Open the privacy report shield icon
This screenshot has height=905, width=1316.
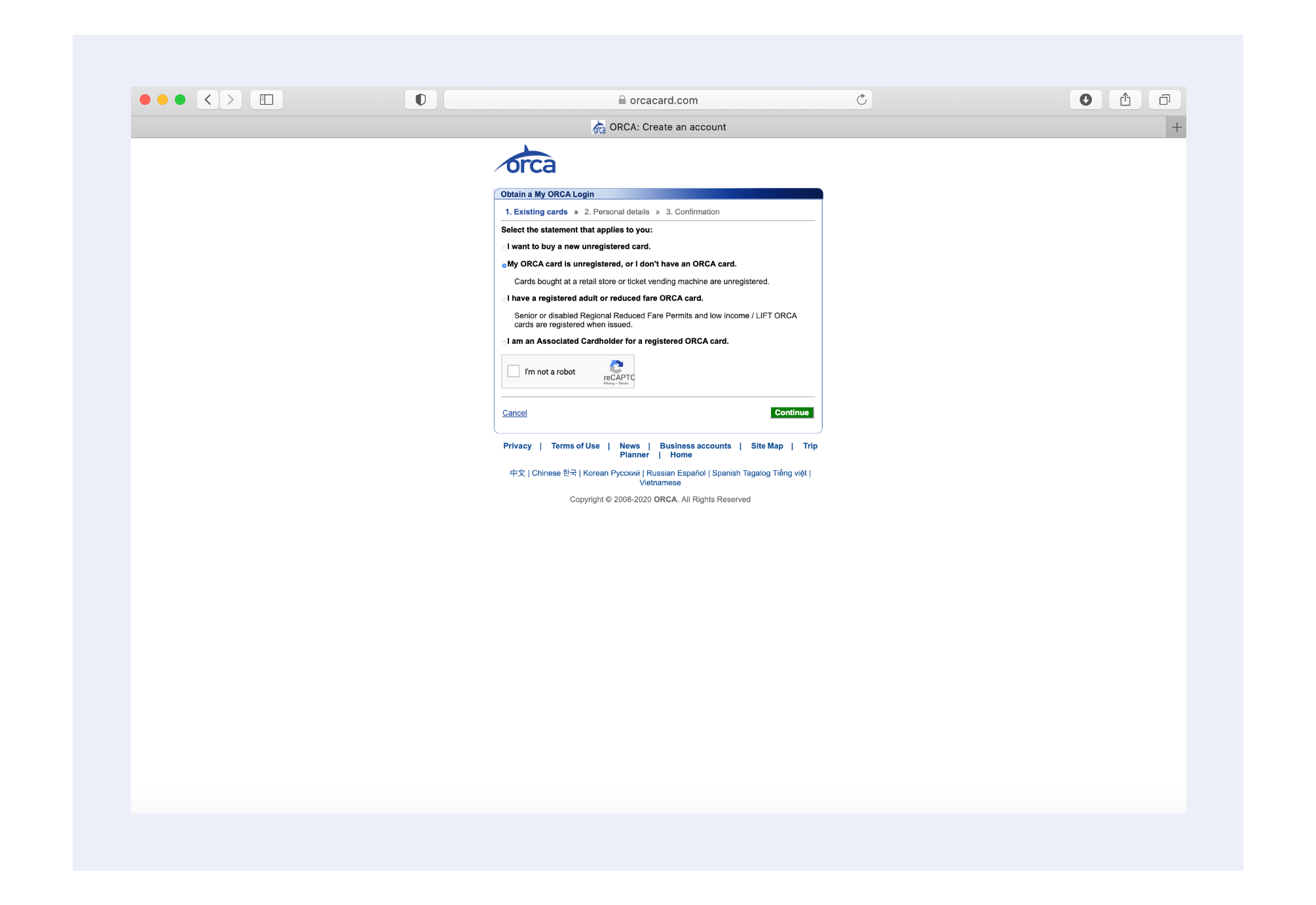point(421,100)
